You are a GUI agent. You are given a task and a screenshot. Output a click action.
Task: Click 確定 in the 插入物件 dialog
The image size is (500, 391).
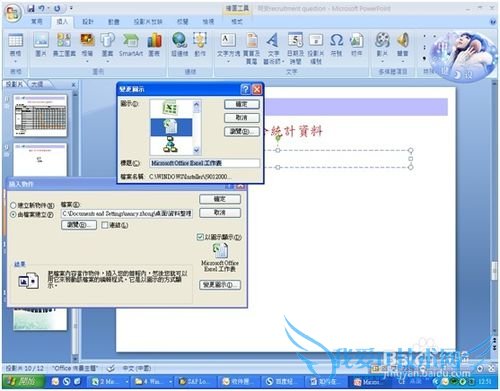[x=220, y=199]
